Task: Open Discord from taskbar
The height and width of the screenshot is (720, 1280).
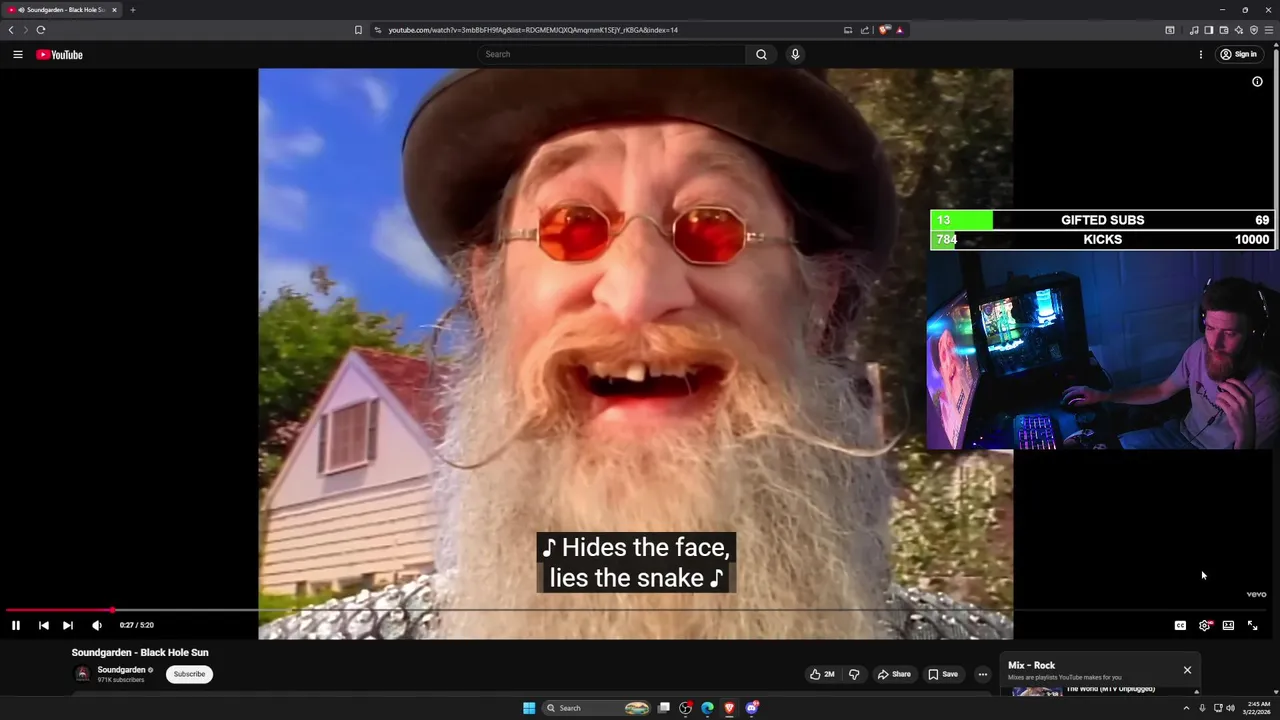Action: pos(752,708)
